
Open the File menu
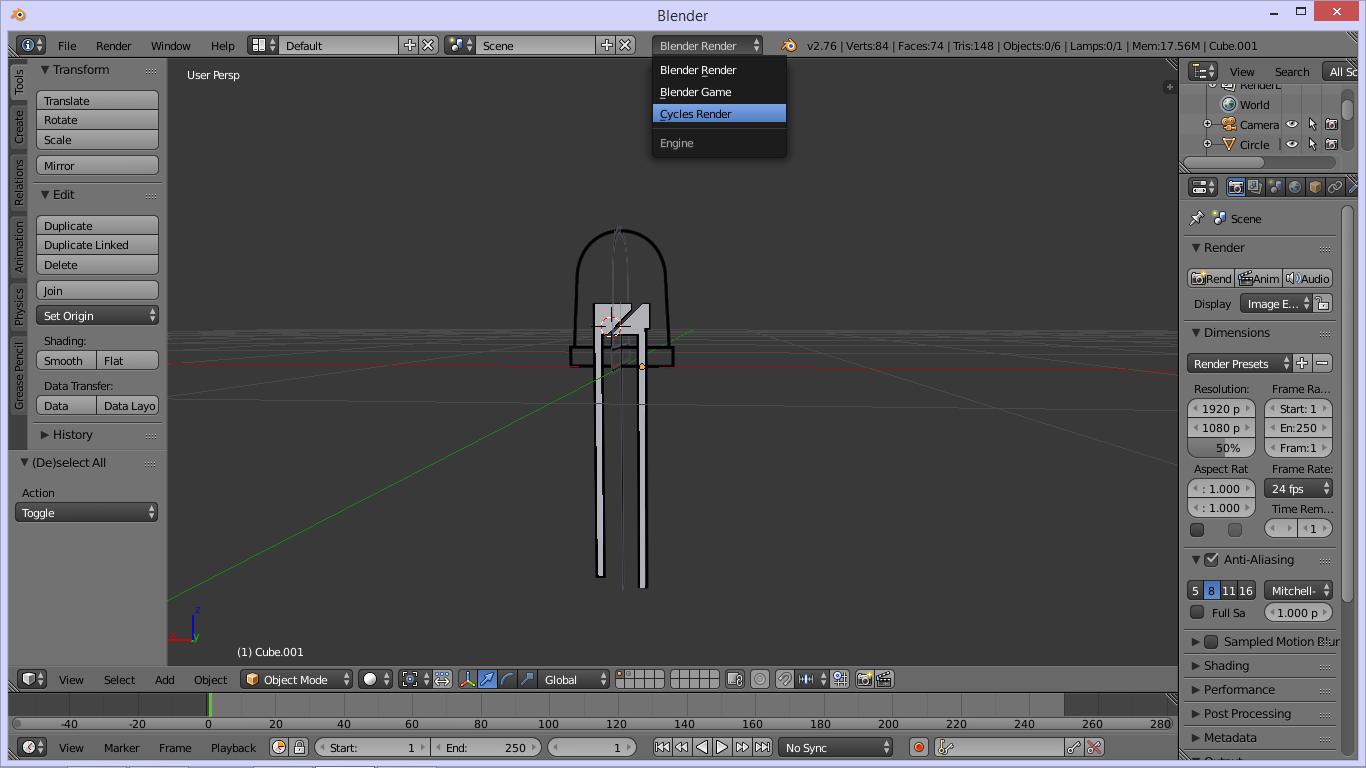point(67,45)
